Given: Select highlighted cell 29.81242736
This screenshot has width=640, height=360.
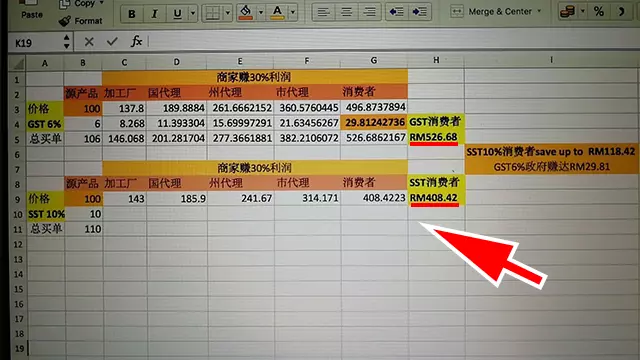Looking at the screenshot, I should click(374, 122).
